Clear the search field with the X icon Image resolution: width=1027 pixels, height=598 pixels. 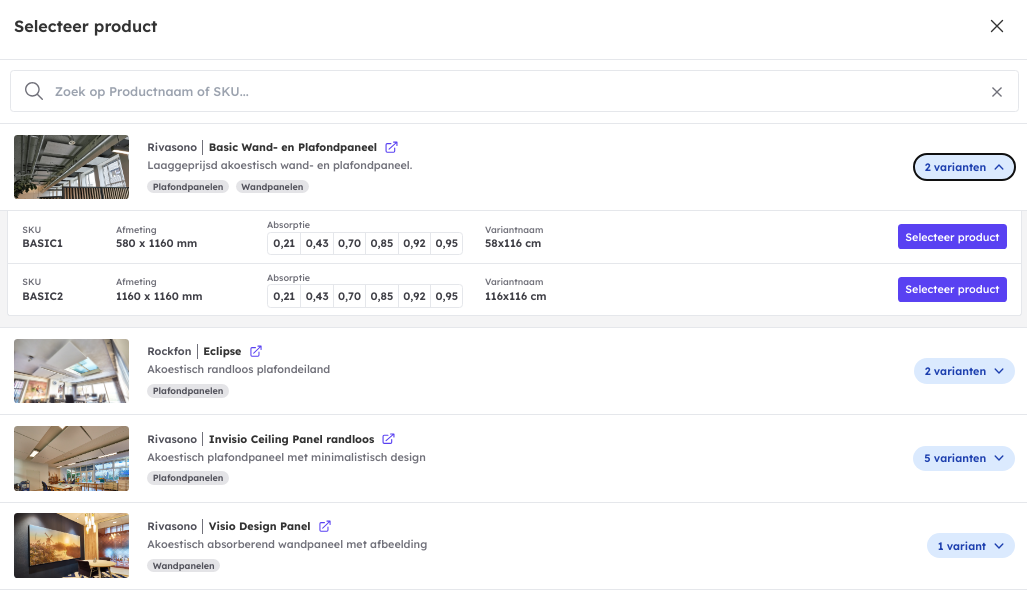pyautogui.click(x=996, y=92)
